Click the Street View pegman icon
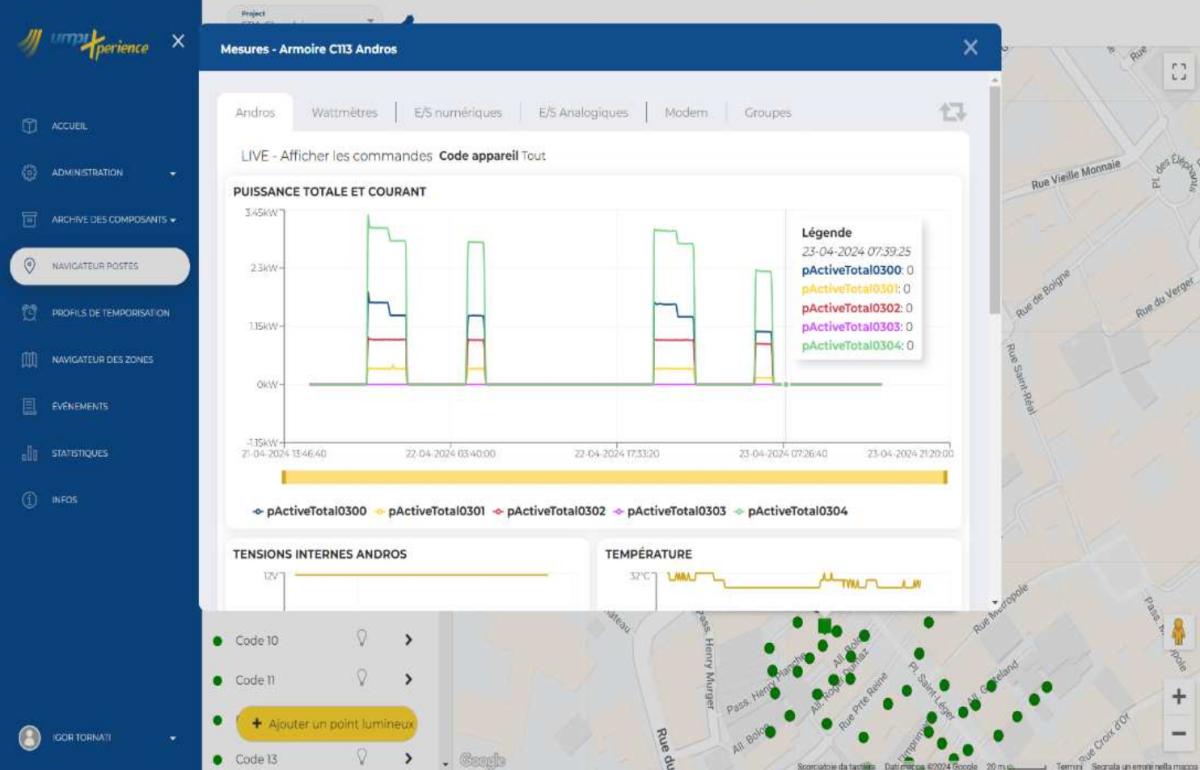Image resolution: width=1200 pixels, height=770 pixels. point(1178,632)
